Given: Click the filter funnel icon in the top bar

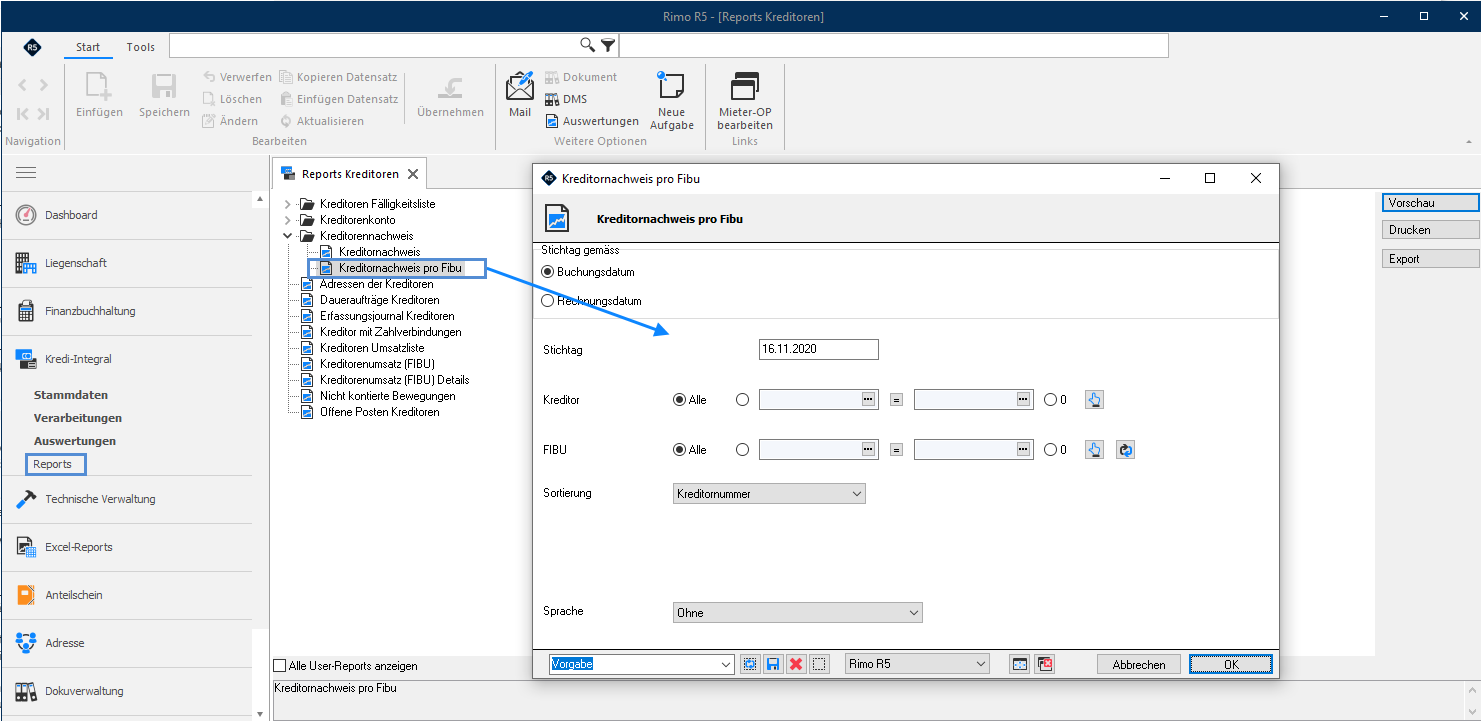Looking at the screenshot, I should tap(608, 46).
